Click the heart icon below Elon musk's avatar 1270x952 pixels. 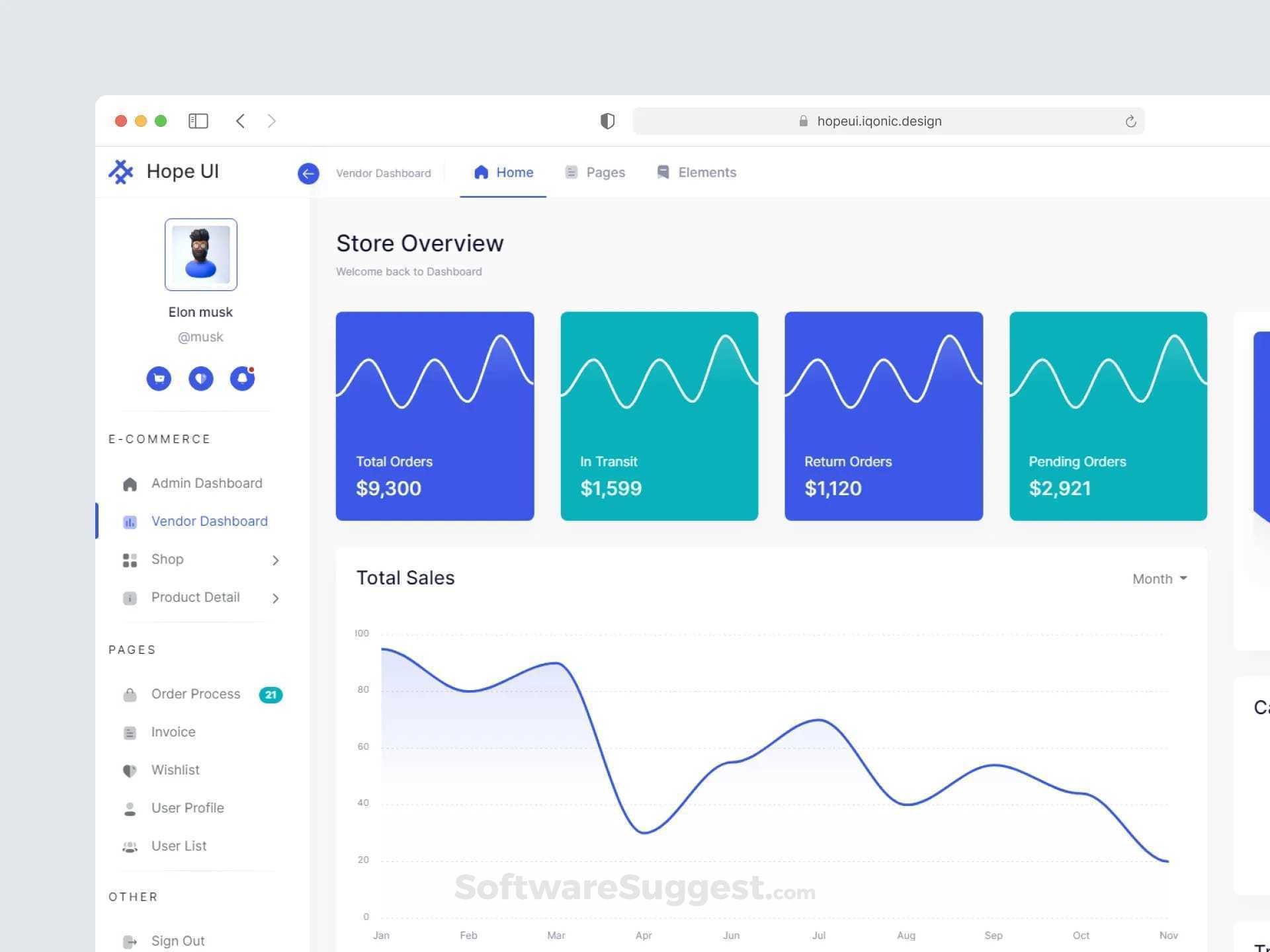click(x=200, y=378)
